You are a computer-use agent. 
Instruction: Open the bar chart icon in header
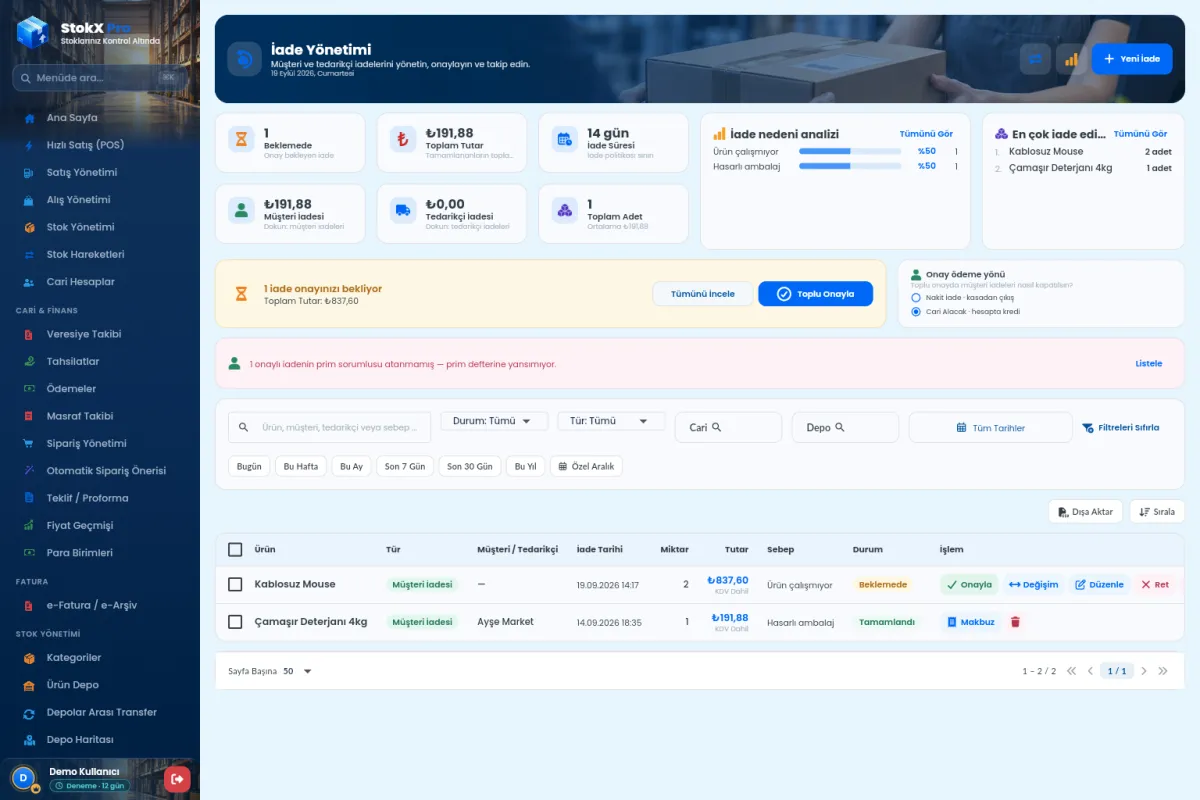[1071, 59]
